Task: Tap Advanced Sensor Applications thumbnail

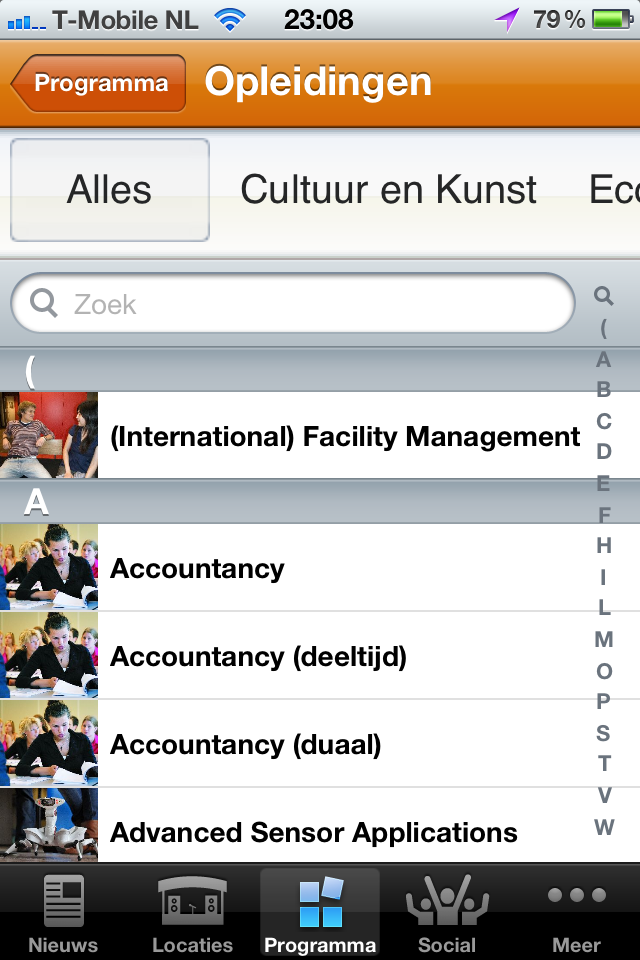Action: [49, 827]
